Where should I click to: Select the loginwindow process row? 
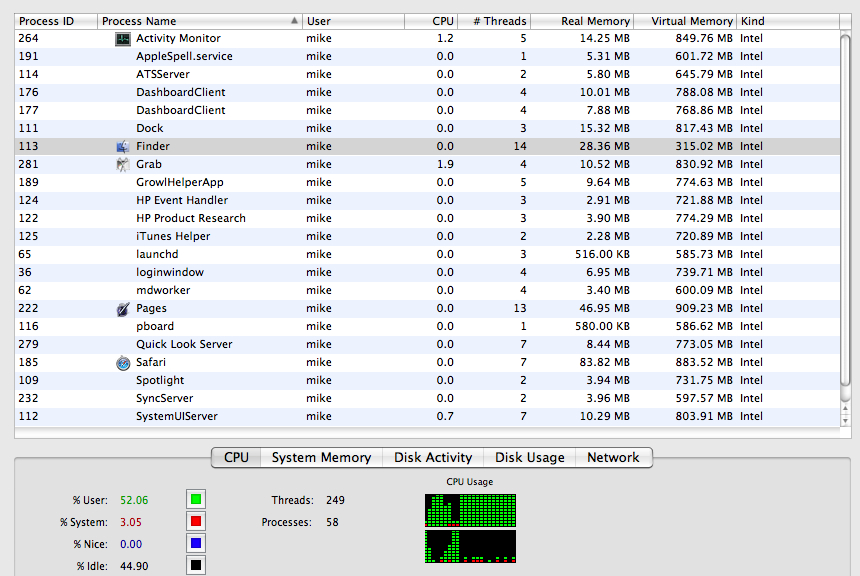pos(427,273)
